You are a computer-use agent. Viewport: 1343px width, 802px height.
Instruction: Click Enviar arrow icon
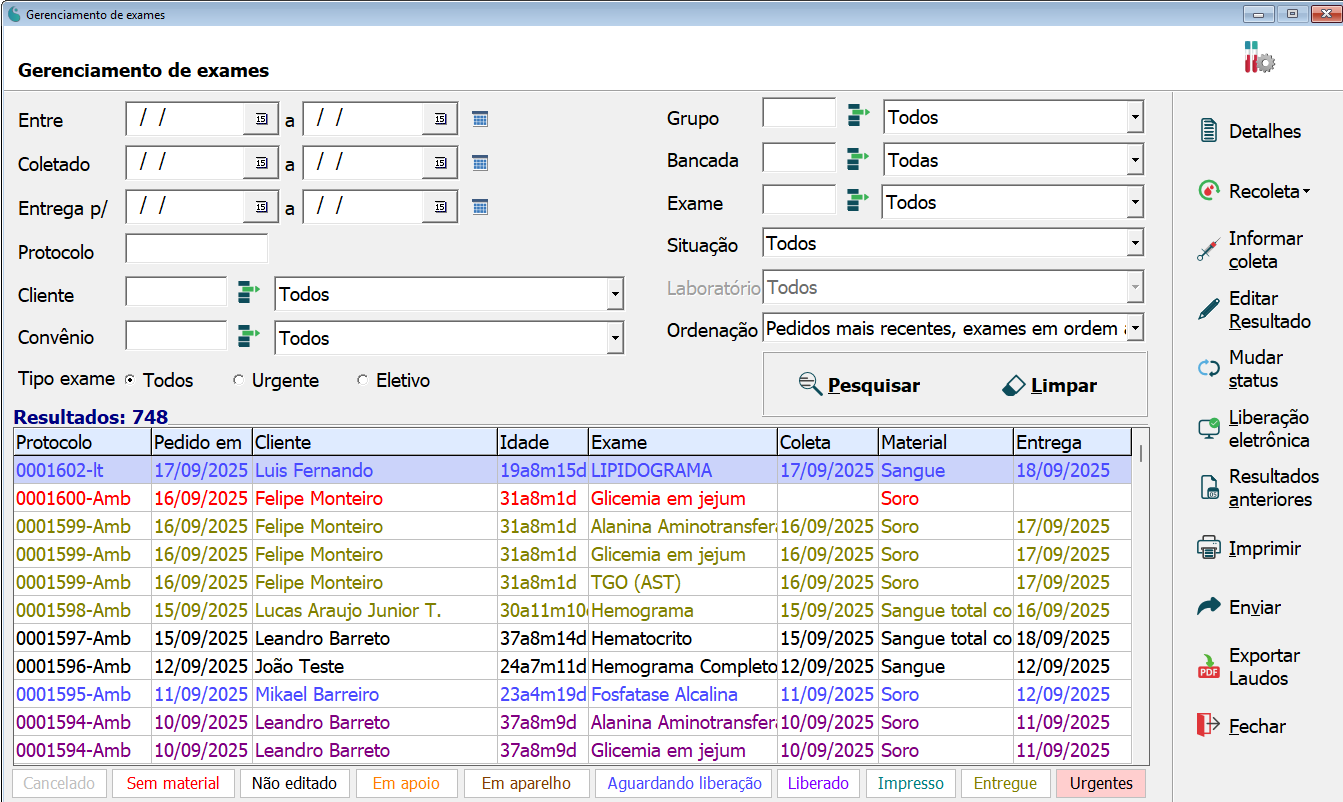pyautogui.click(x=1209, y=606)
